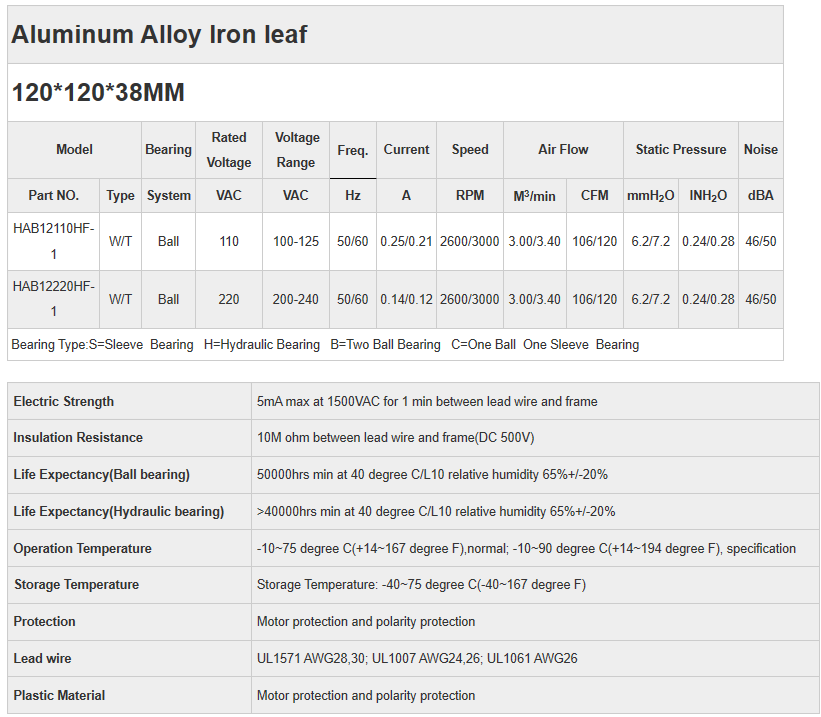Select the Insulation Resistance row label
This screenshot has width=821, height=717.
click(x=78, y=437)
